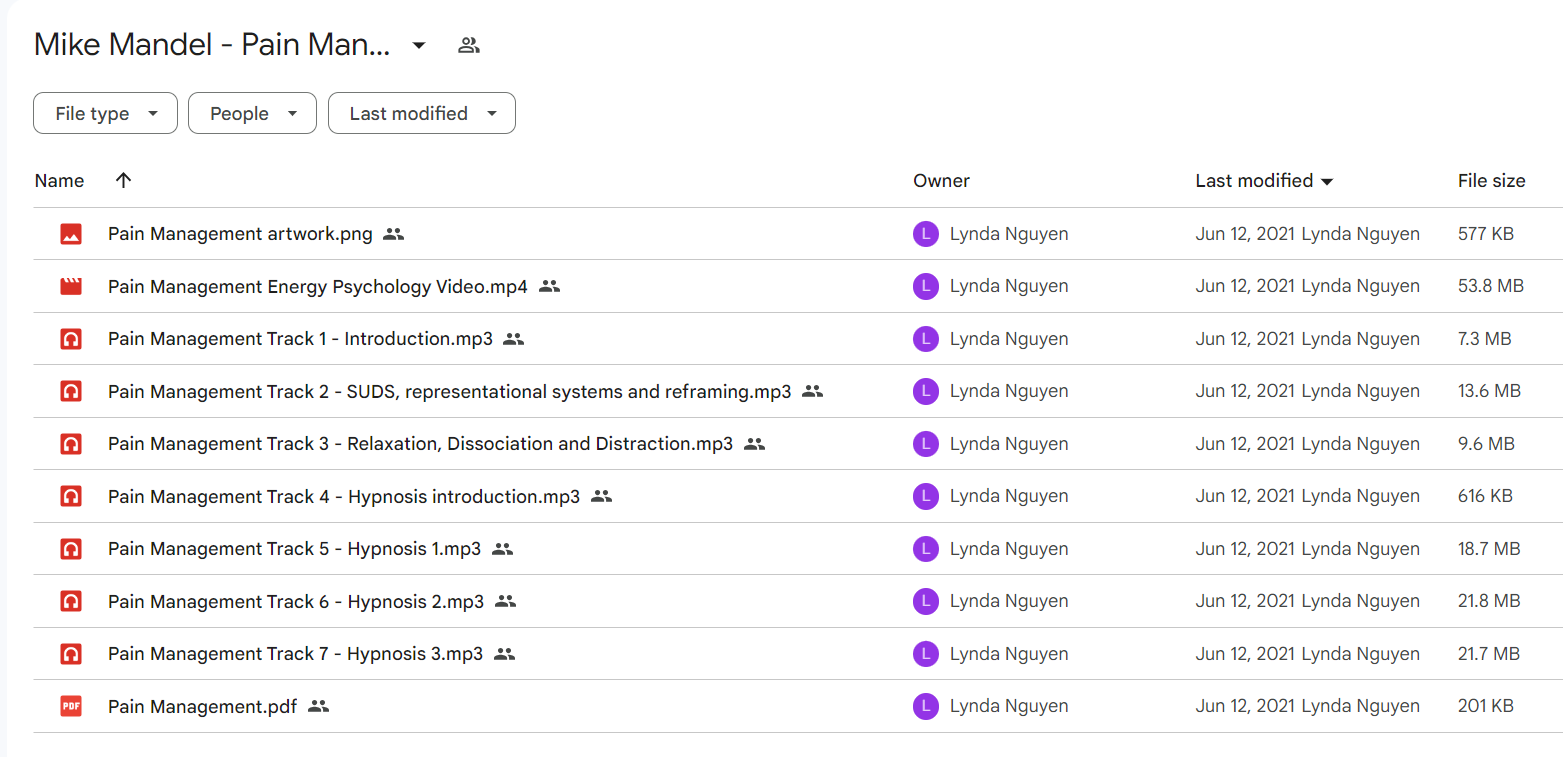Sort by the Name column header
The height and width of the screenshot is (757, 1563).
[x=59, y=181]
